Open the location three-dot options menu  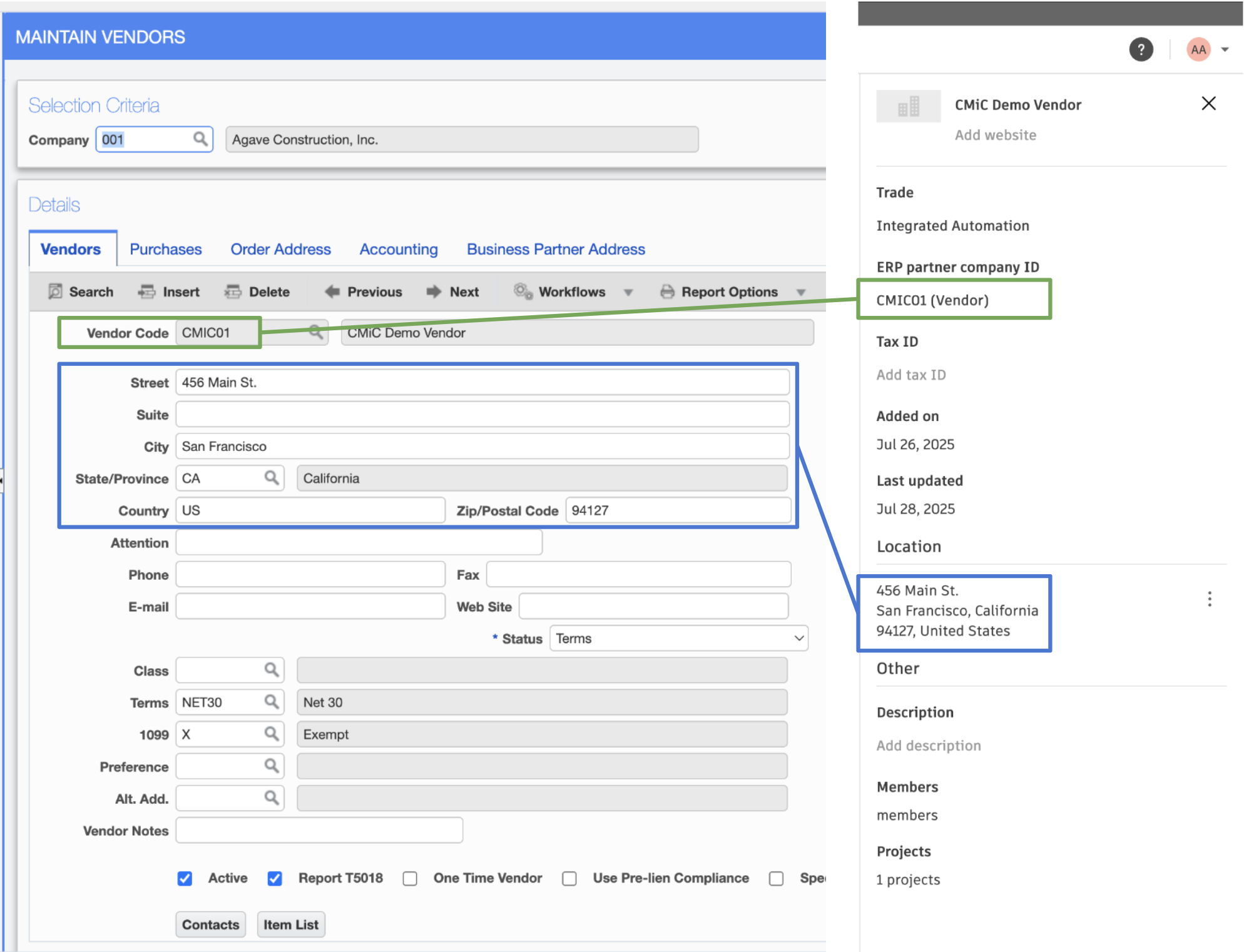(x=1209, y=599)
